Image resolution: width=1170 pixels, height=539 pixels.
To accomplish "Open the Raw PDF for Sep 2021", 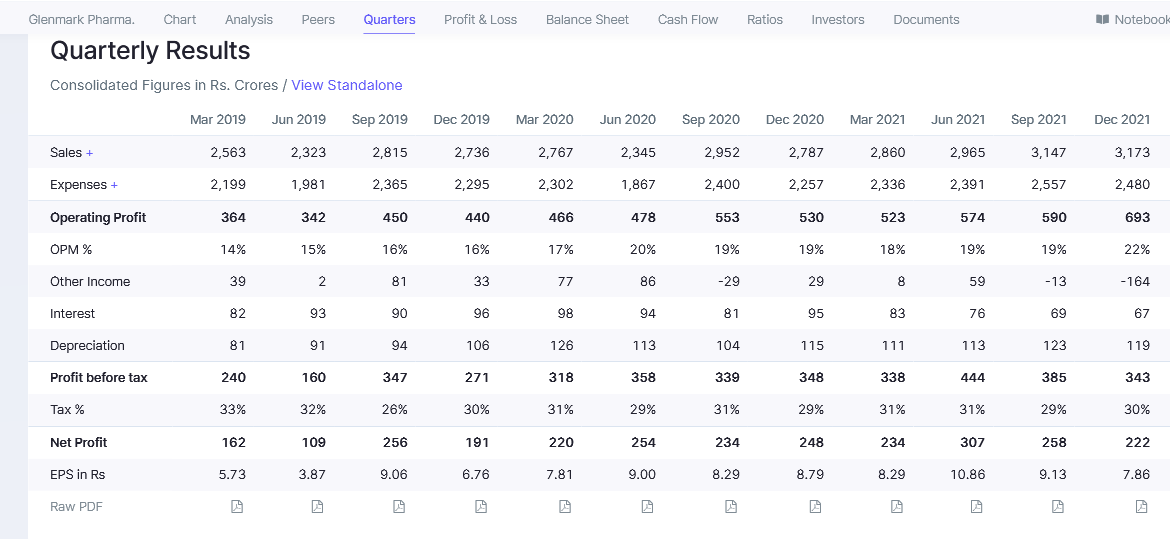I will (1058, 507).
